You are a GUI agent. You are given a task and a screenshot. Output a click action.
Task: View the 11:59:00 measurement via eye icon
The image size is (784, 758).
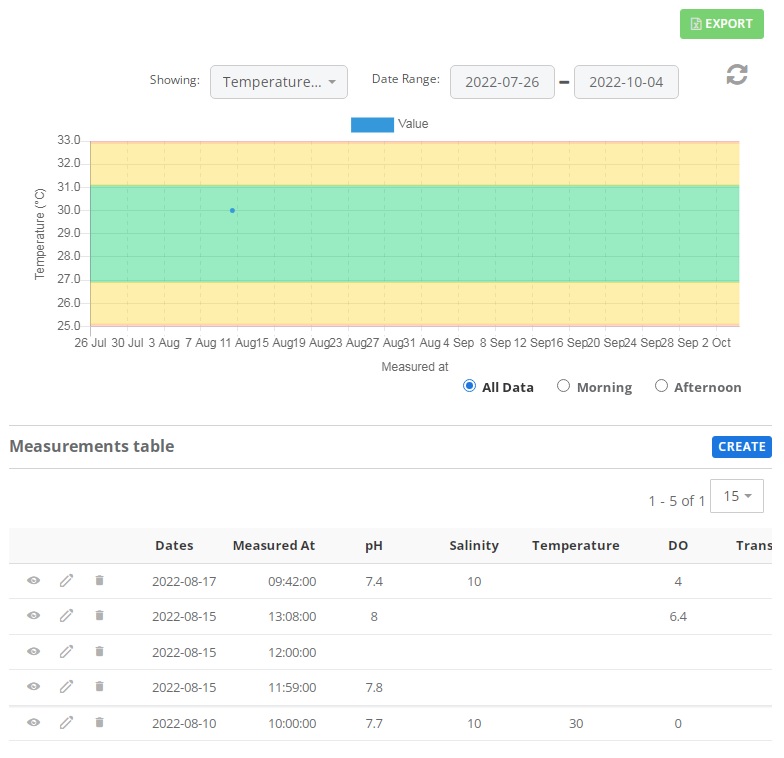[33, 687]
